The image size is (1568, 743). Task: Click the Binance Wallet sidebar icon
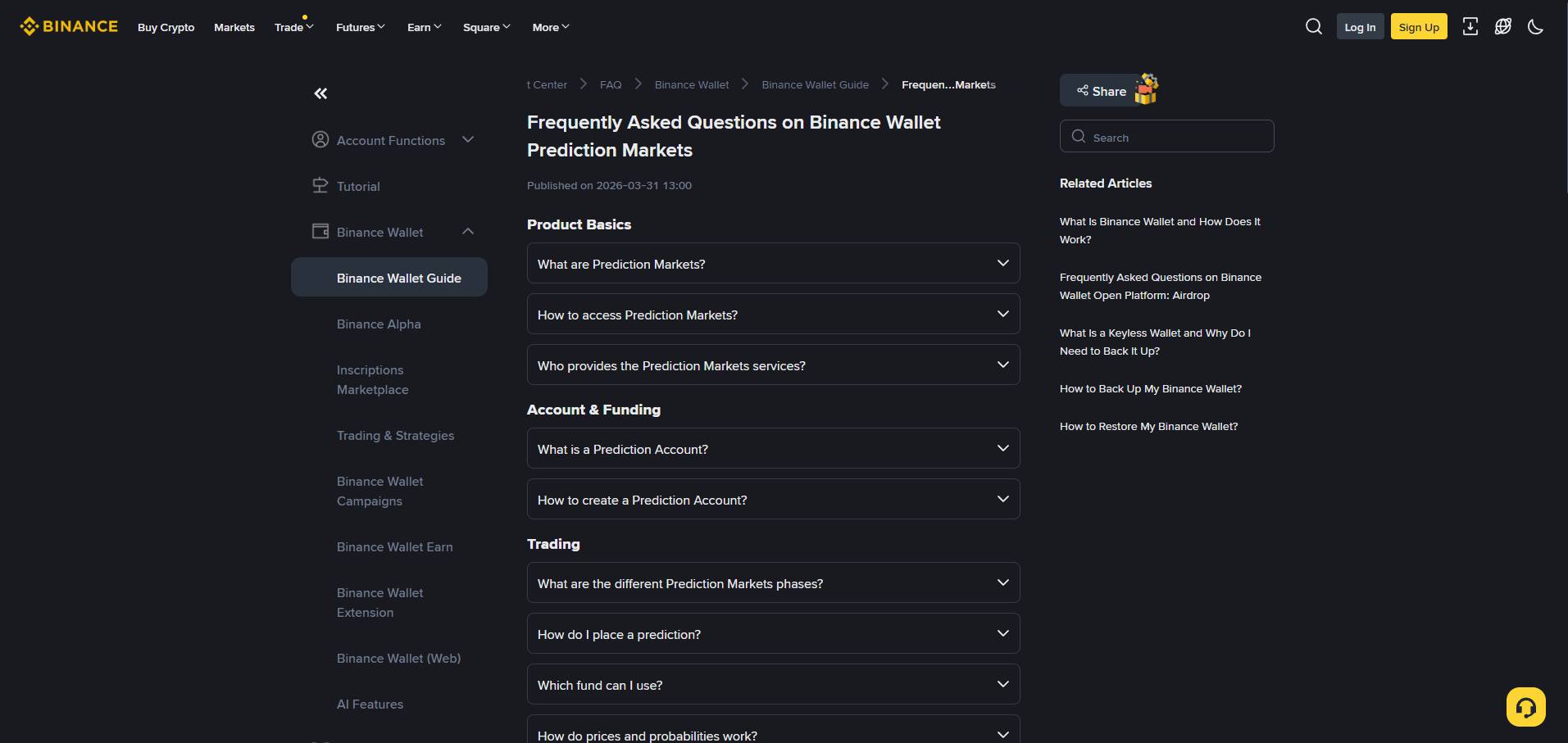click(x=320, y=231)
